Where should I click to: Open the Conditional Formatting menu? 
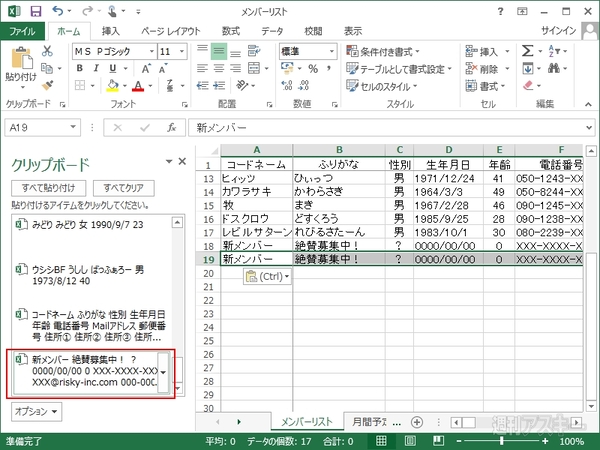tap(383, 51)
